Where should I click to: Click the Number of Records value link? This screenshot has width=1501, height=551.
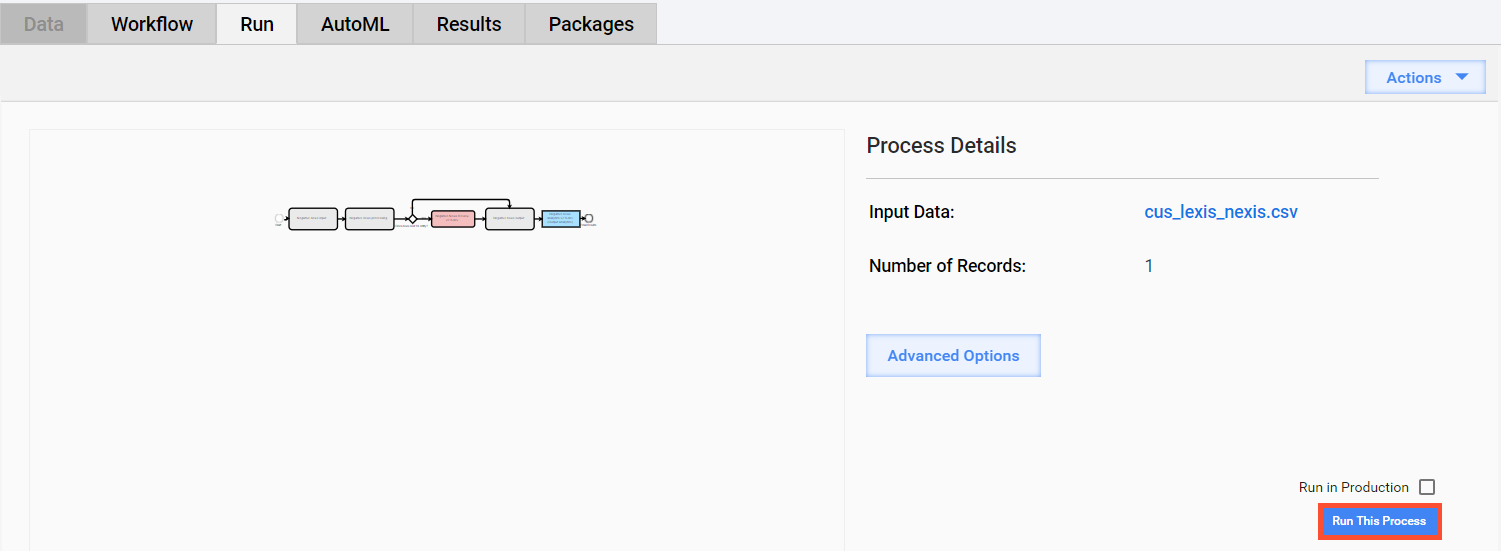[1149, 266]
